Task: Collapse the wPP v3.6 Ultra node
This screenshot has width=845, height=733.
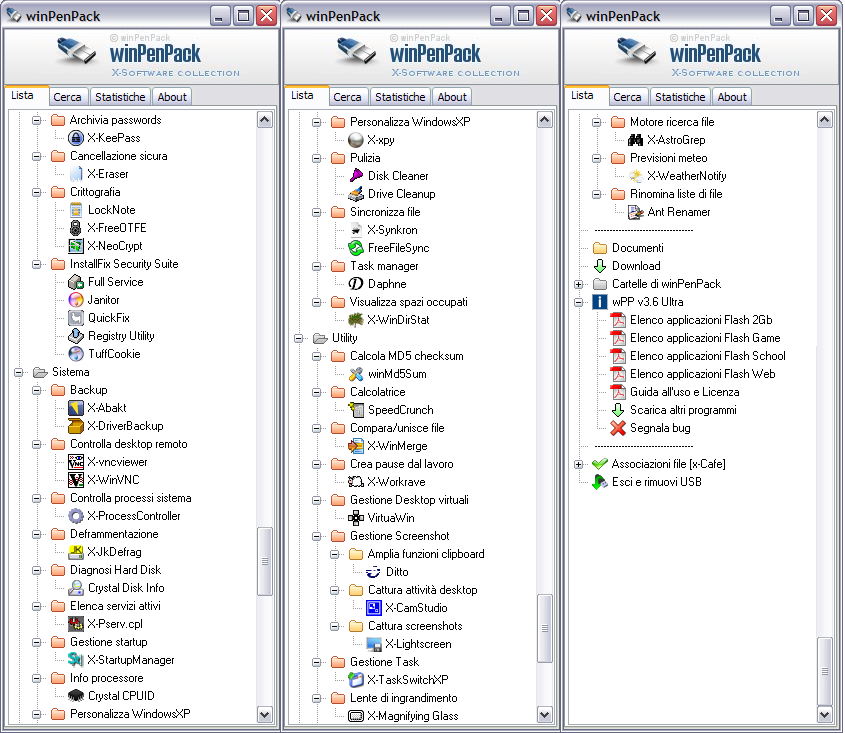Action: point(579,302)
